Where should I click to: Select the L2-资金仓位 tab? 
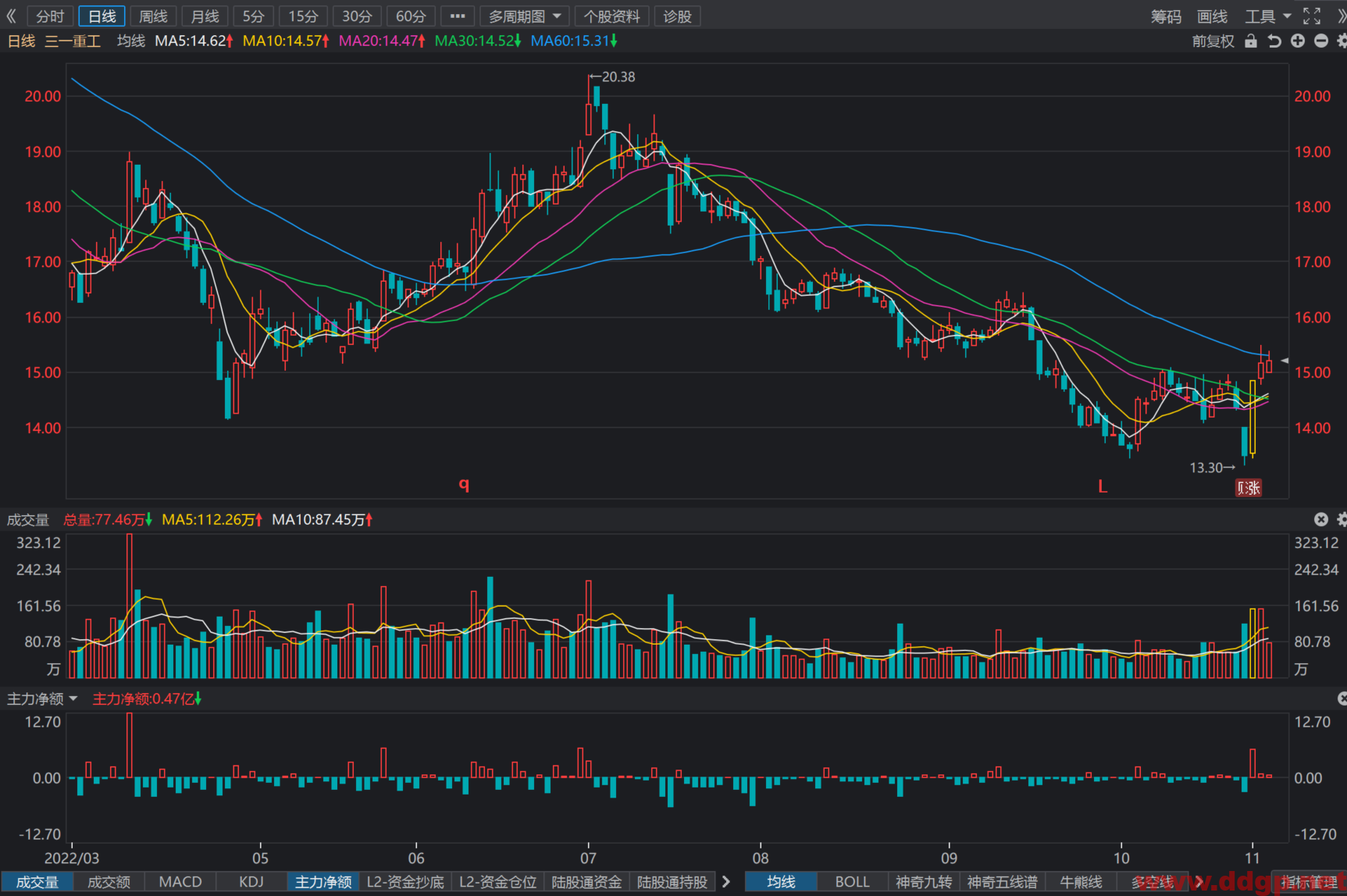coord(498,882)
